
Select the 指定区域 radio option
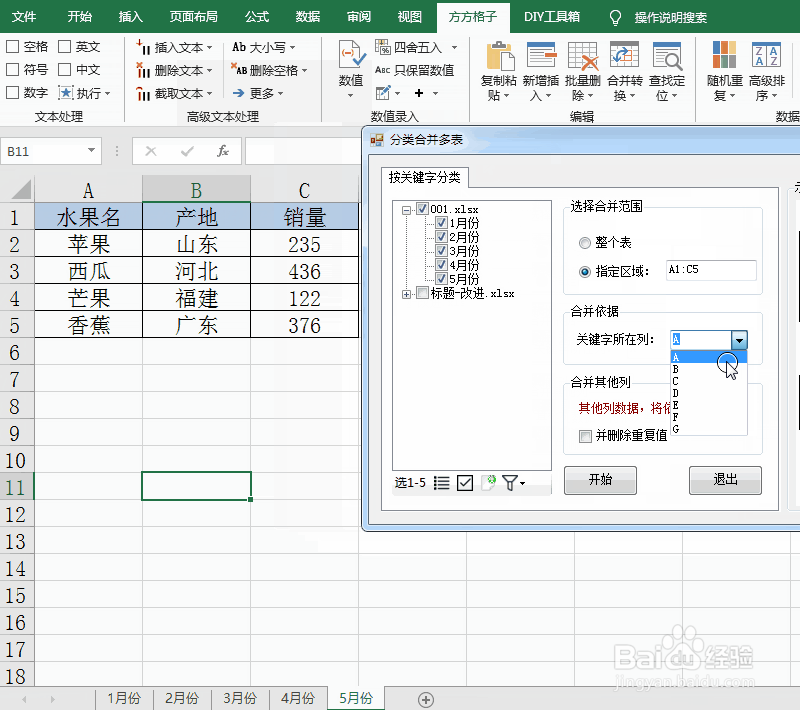[585, 272]
